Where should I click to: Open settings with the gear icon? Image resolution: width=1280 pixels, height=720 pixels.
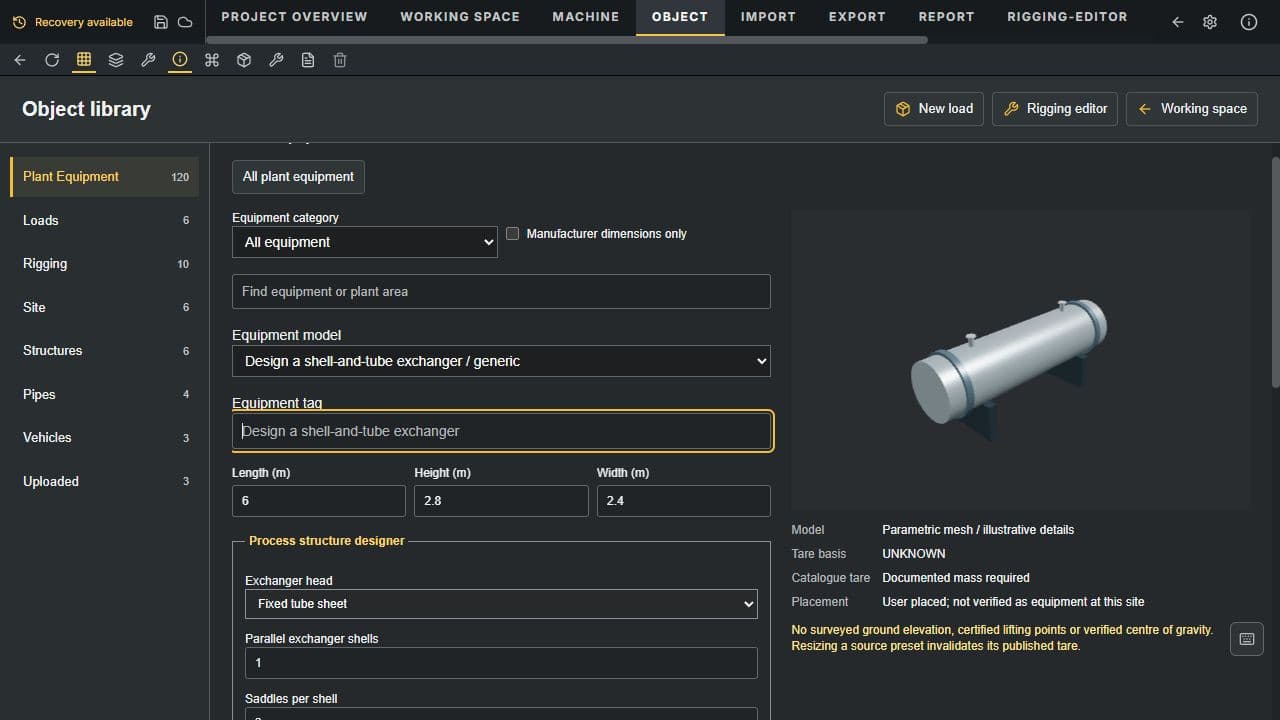click(1210, 22)
